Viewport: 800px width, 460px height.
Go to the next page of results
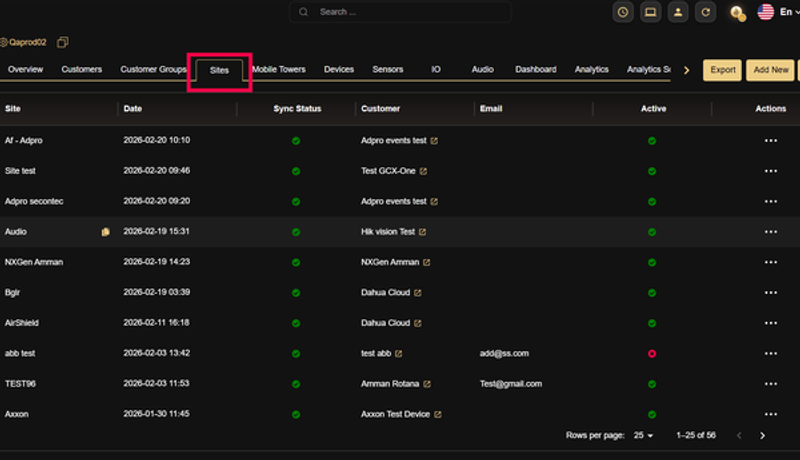pos(762,436)
